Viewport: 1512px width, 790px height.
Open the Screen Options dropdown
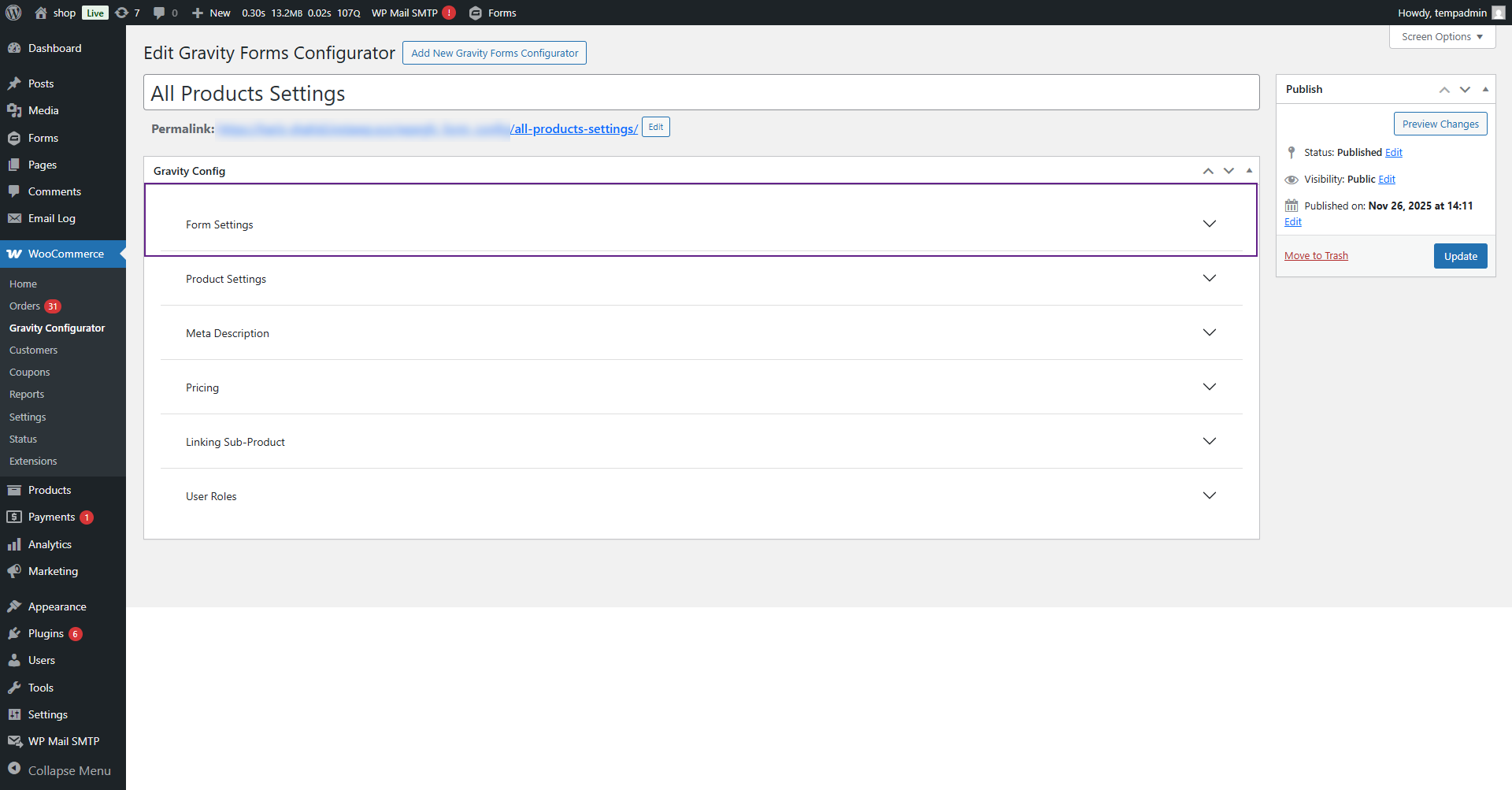point(1441,36)
